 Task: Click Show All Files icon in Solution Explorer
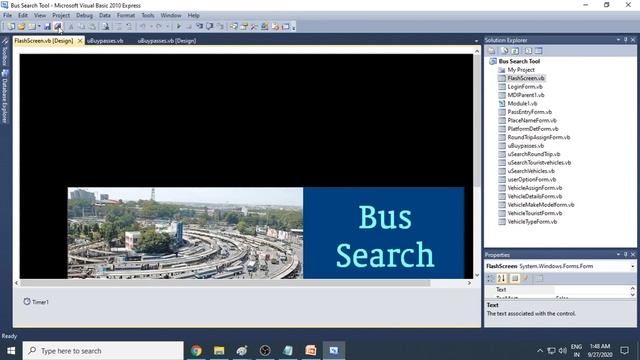[505, 51]
